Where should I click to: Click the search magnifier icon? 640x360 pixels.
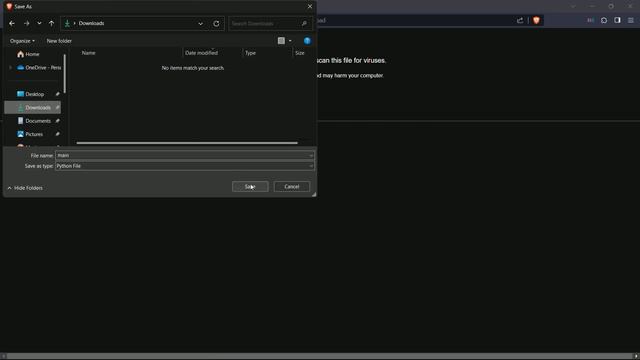(x=304, y=24)
